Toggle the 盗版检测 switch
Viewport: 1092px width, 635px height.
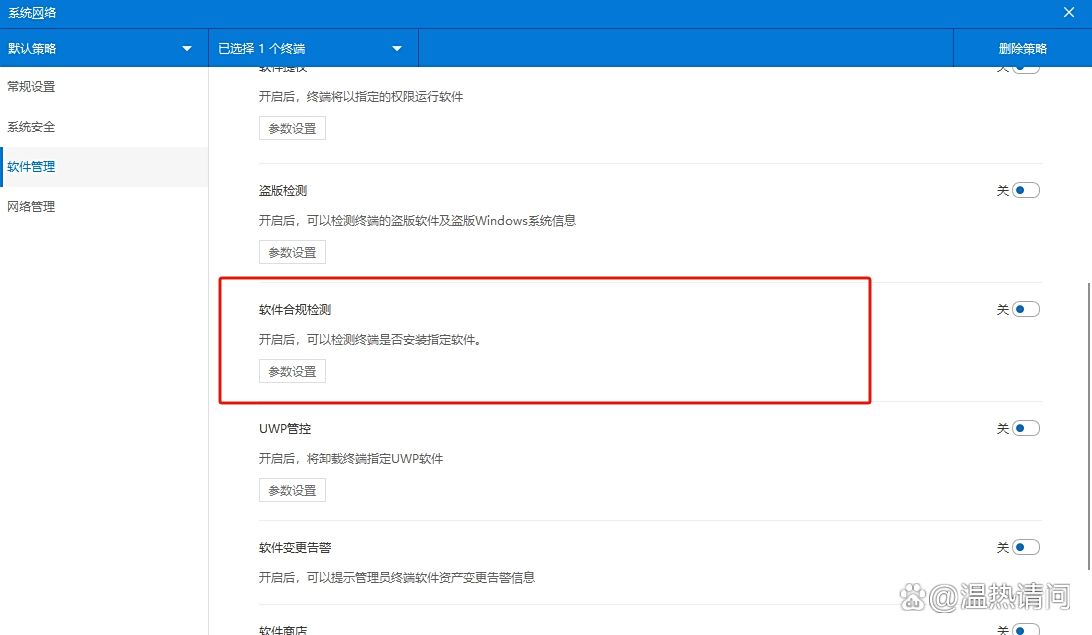[1025, 190]
